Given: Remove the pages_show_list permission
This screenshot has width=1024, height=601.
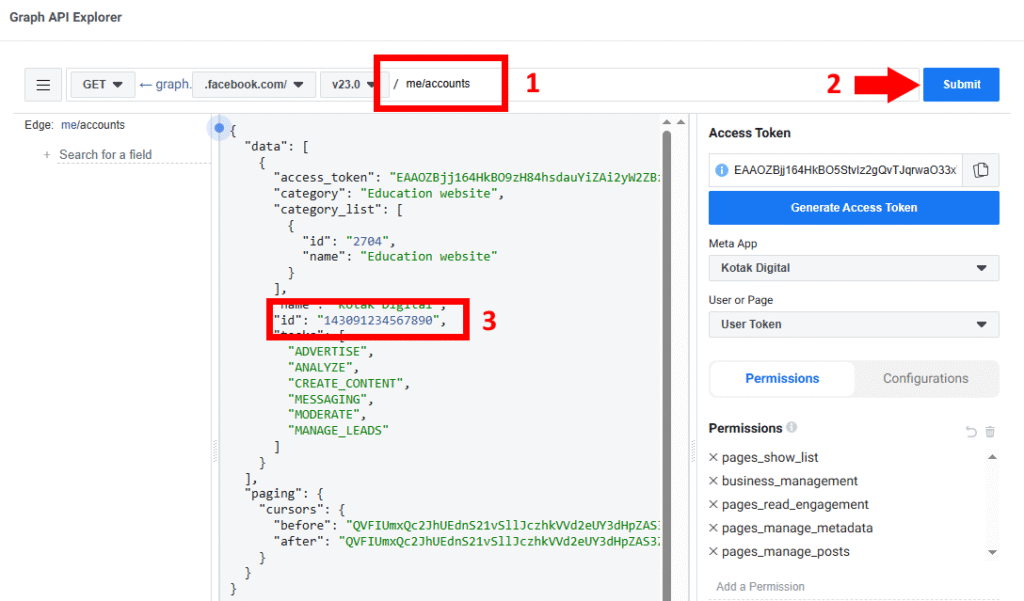Looking at the screenshot, I should 713,457.
